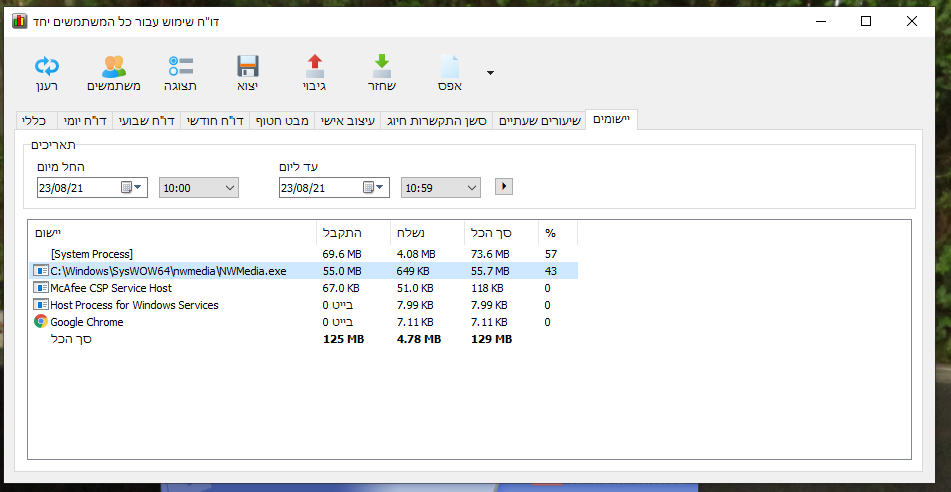
Task: Select the Google Chrome row text
Action: tap(87, 322)
